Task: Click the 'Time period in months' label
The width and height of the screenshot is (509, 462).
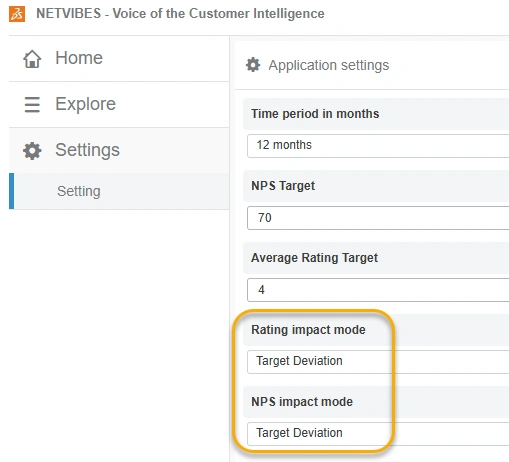Action: coord(315,114)
